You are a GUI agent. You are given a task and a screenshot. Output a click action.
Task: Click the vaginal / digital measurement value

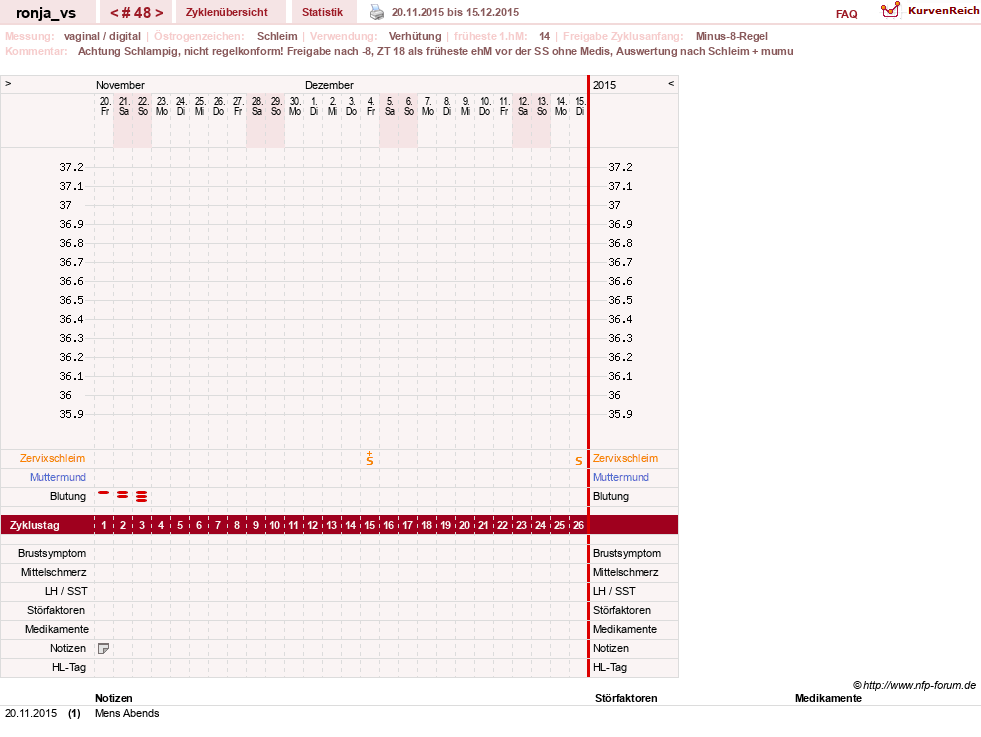pos(102,36)
